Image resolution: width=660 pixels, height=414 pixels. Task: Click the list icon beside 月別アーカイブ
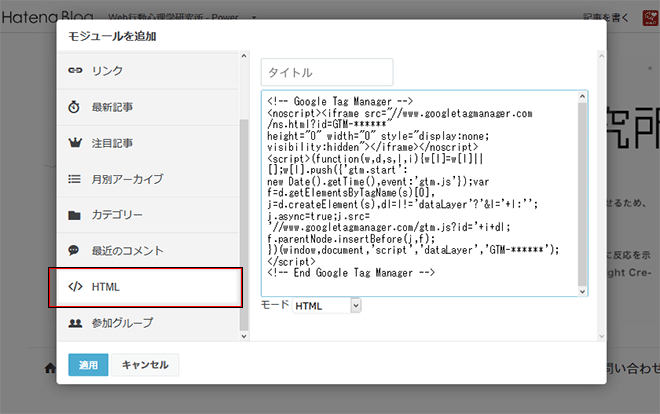pos(75,179)
